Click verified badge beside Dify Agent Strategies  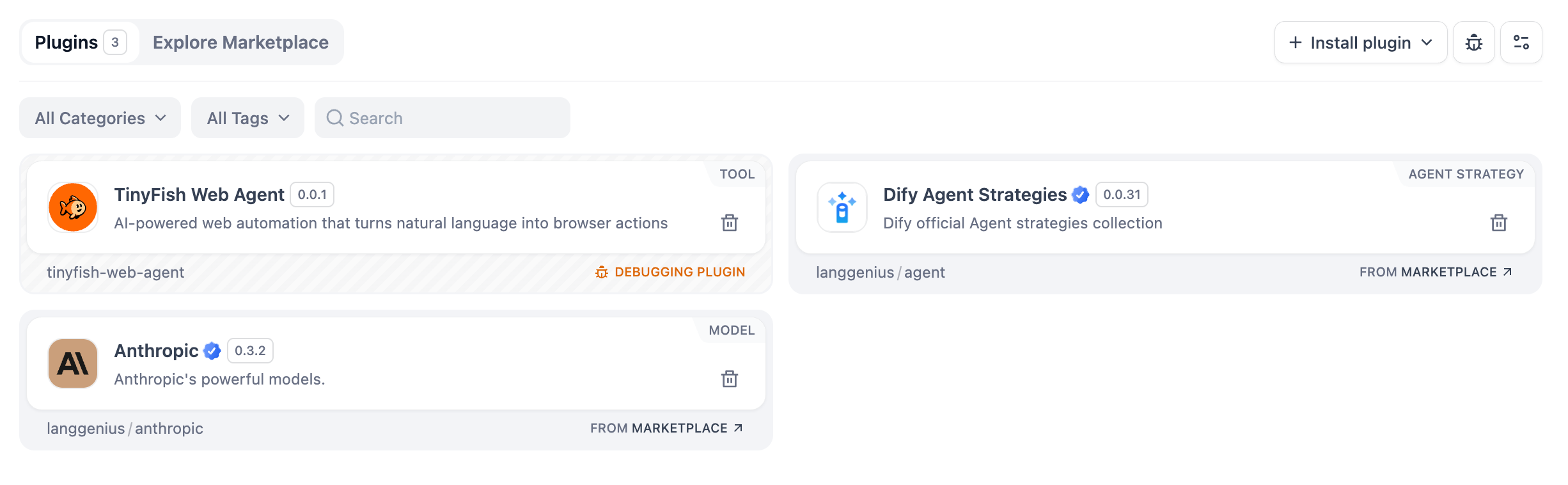(1080, 195)
